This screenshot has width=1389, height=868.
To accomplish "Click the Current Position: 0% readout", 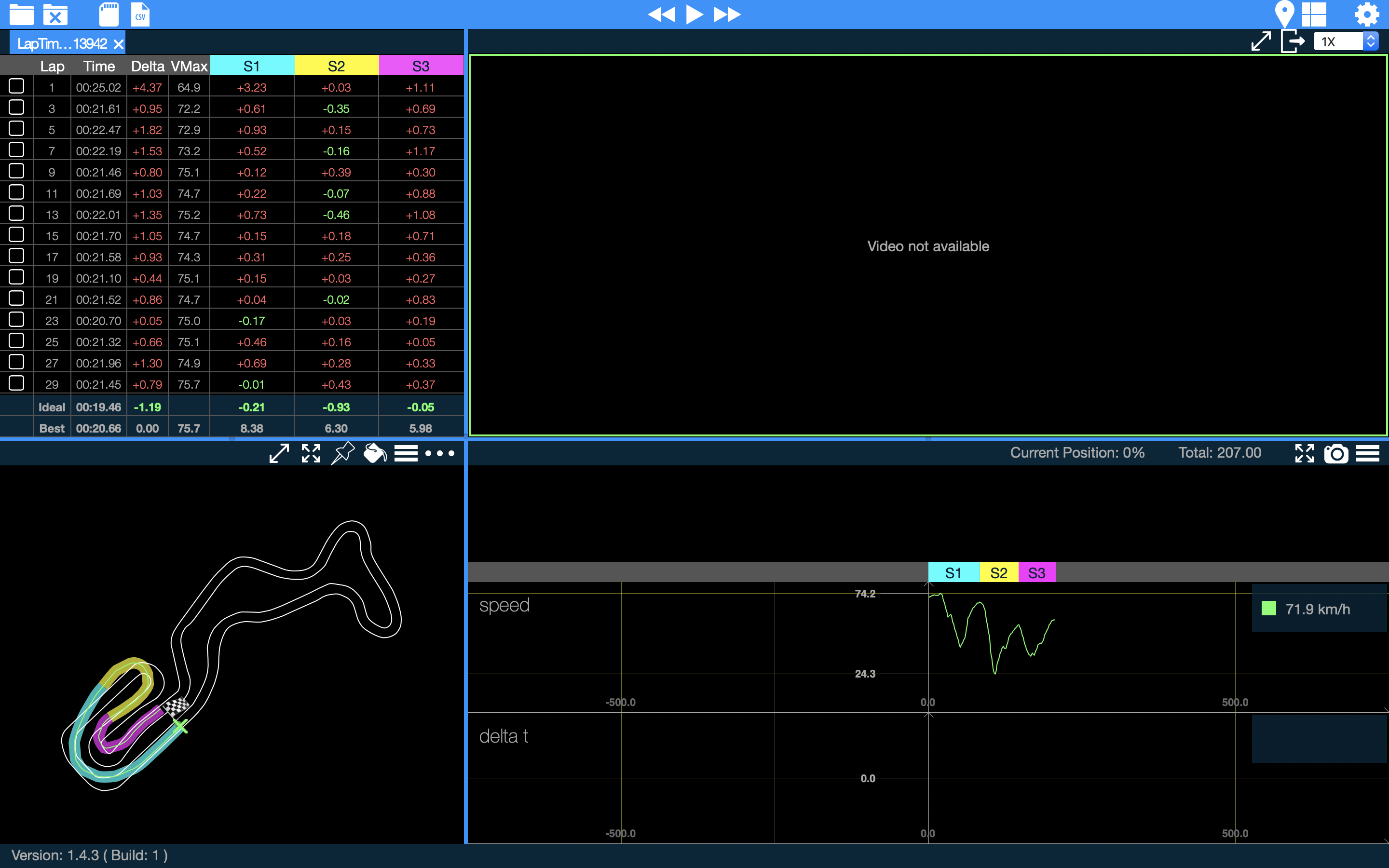I will tap(1077, 453).
